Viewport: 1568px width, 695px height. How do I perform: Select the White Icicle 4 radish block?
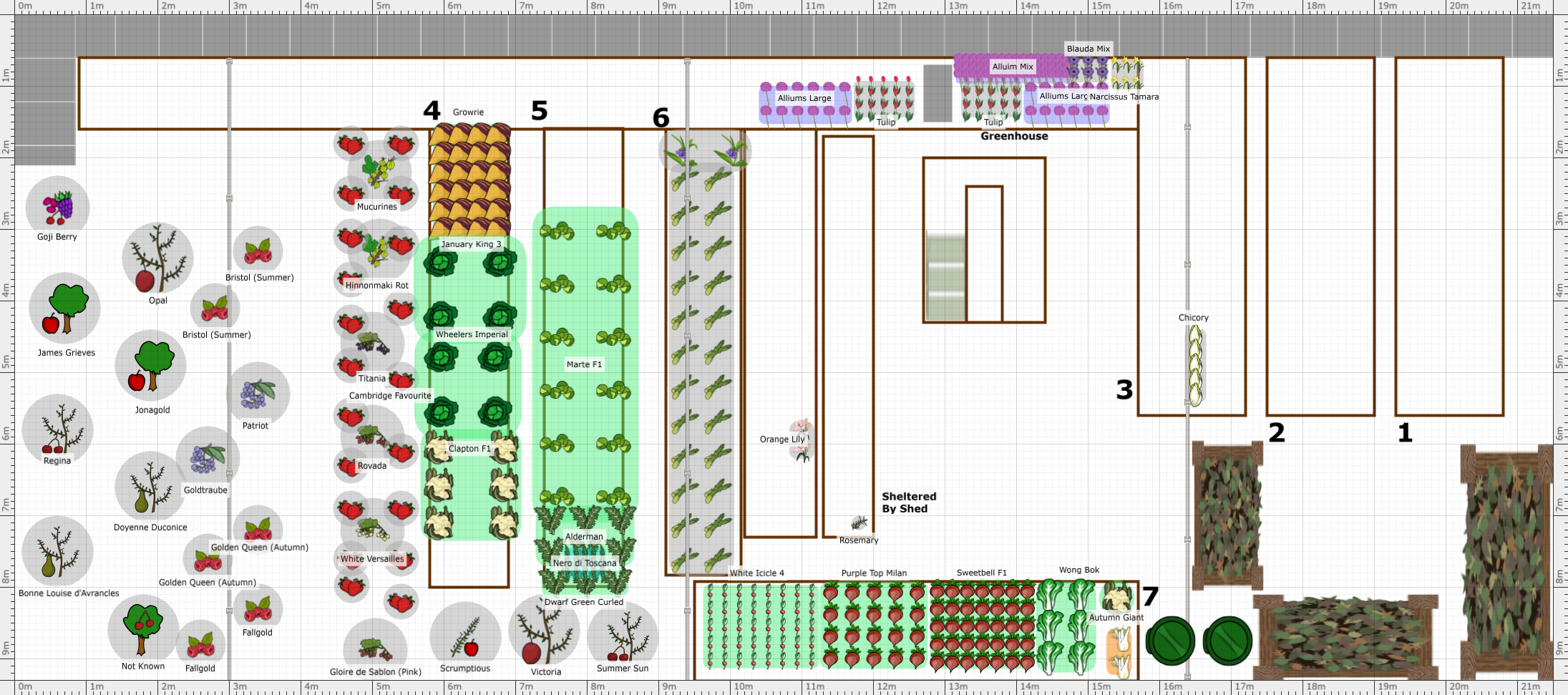click(759, 626)
